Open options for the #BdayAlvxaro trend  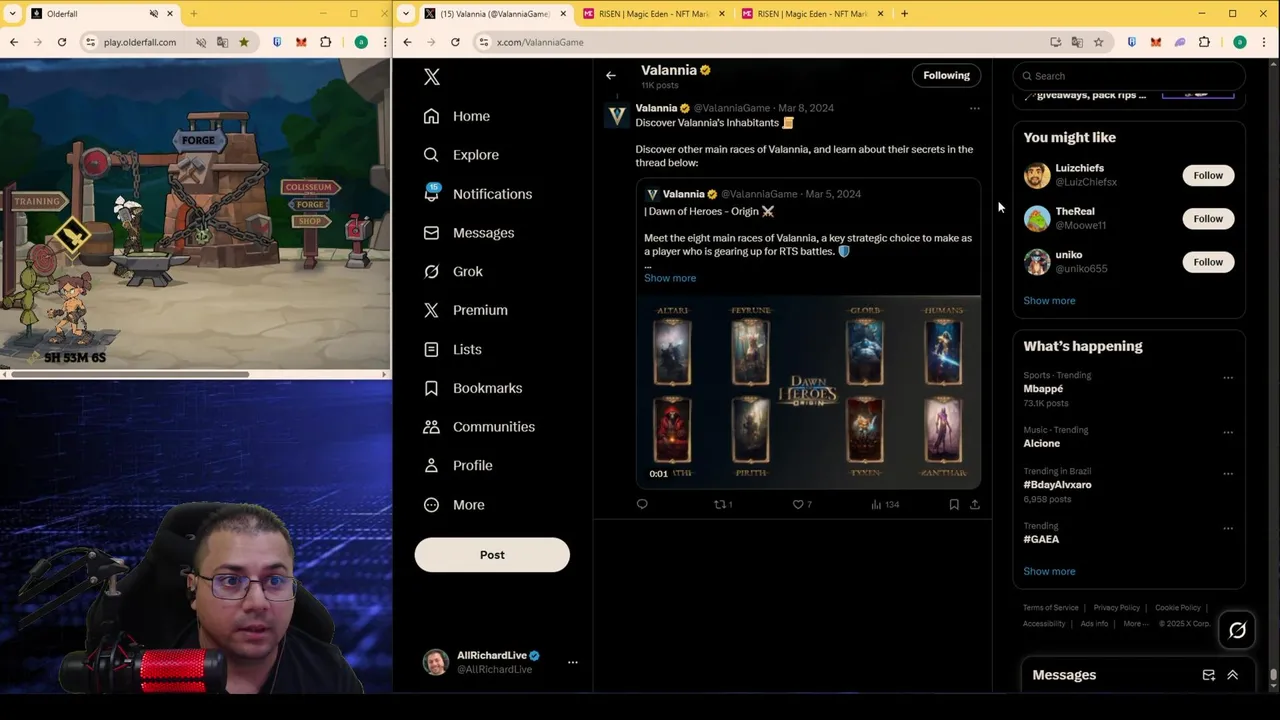pos(1228,474)
